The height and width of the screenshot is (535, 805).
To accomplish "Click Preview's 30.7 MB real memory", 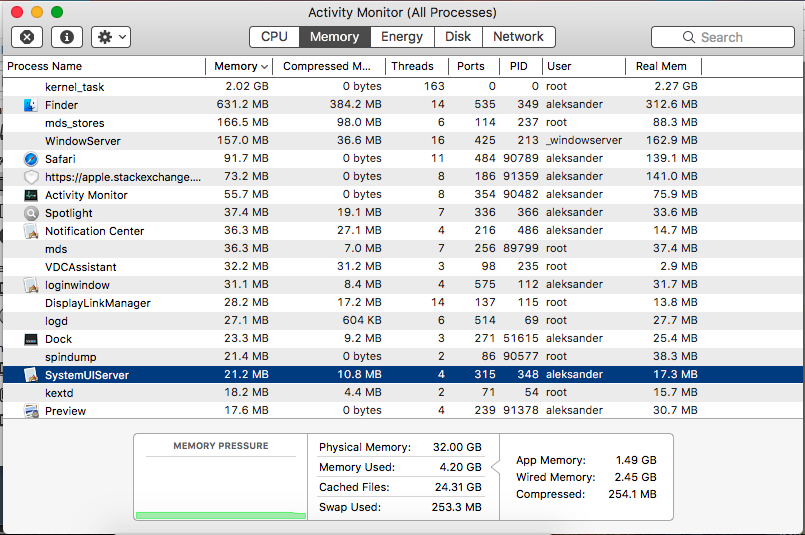I will (x=675, y=410).
